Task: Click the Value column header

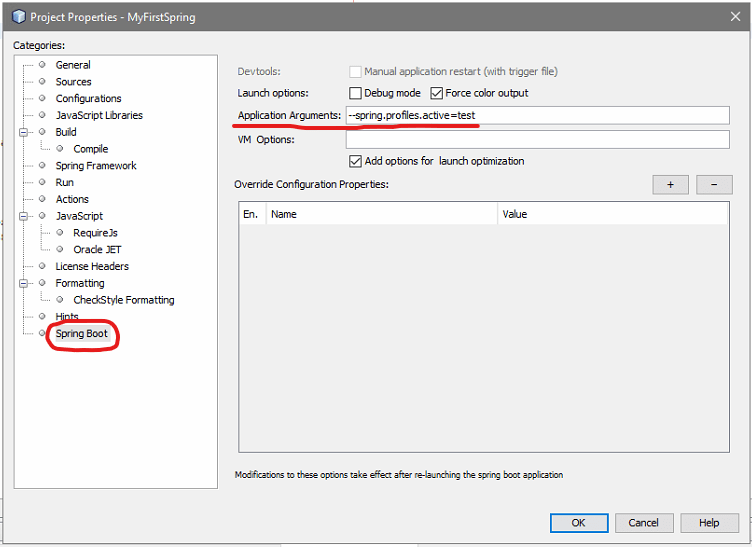Action: tap(612, 214)
